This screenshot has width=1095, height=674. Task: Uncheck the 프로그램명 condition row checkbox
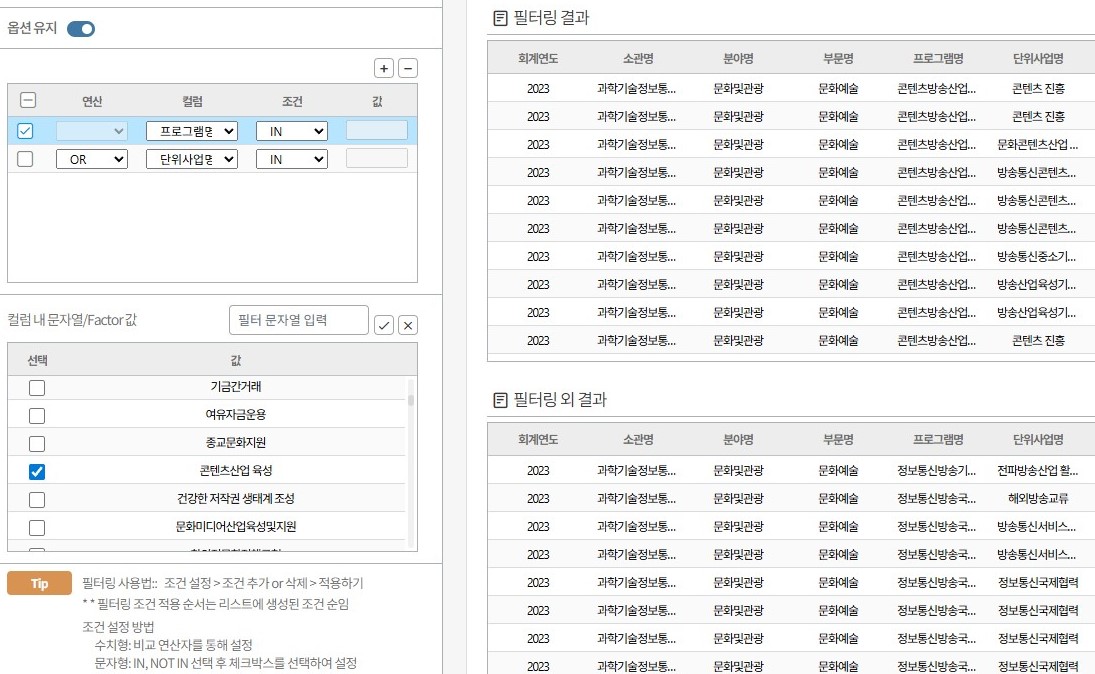26,131
